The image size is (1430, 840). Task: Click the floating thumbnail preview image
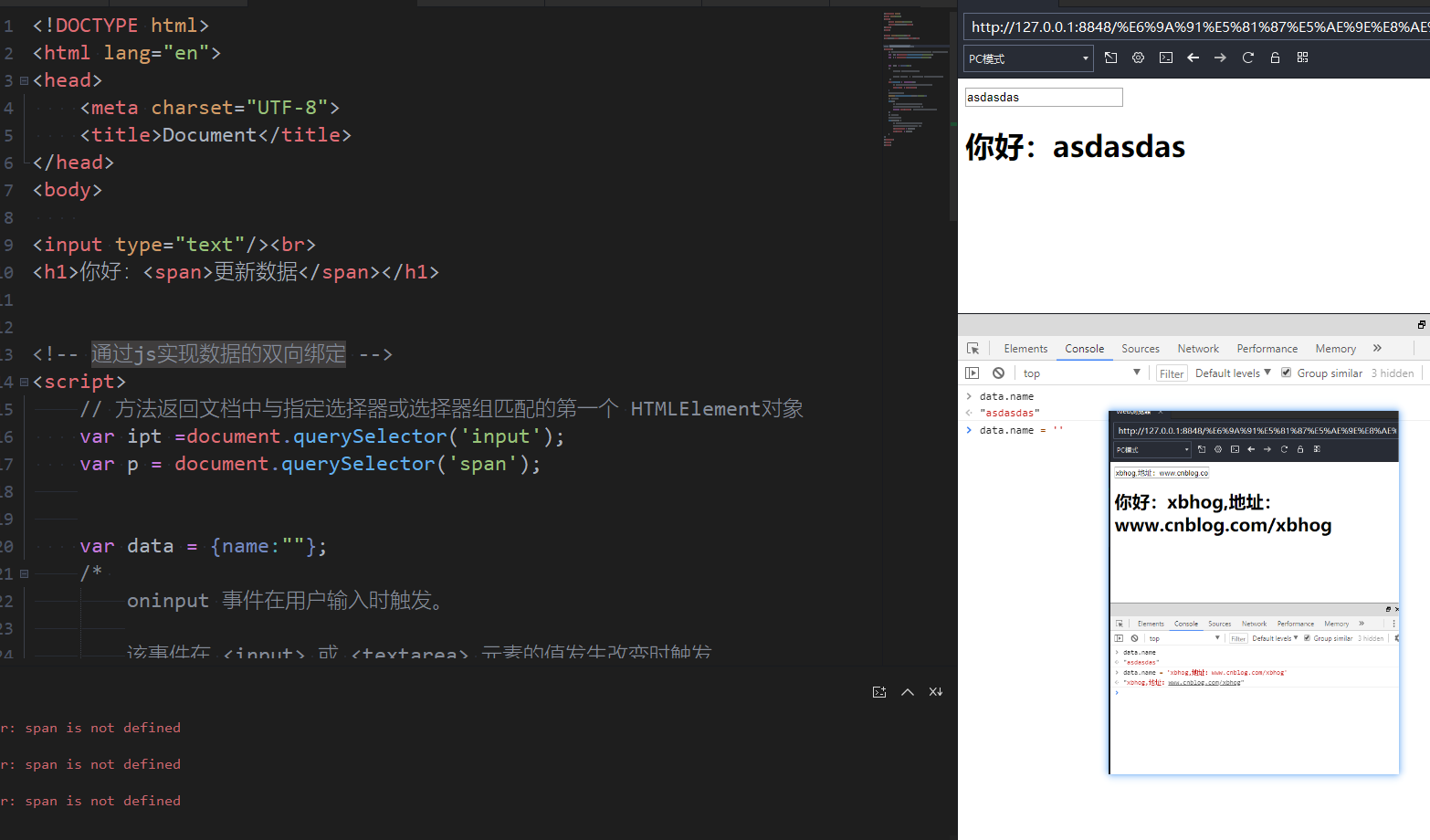coord(1254,593)
